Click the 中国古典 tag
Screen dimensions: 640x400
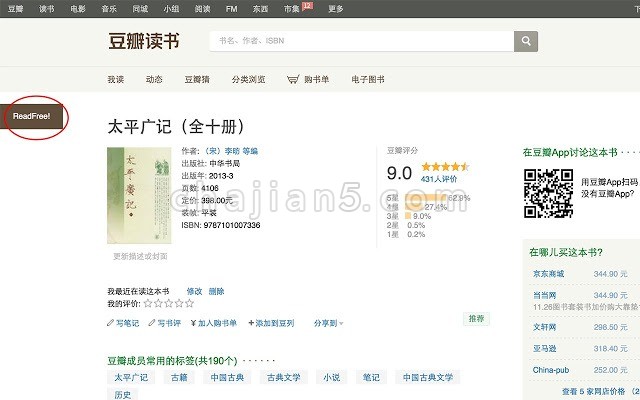click(227, 378)
